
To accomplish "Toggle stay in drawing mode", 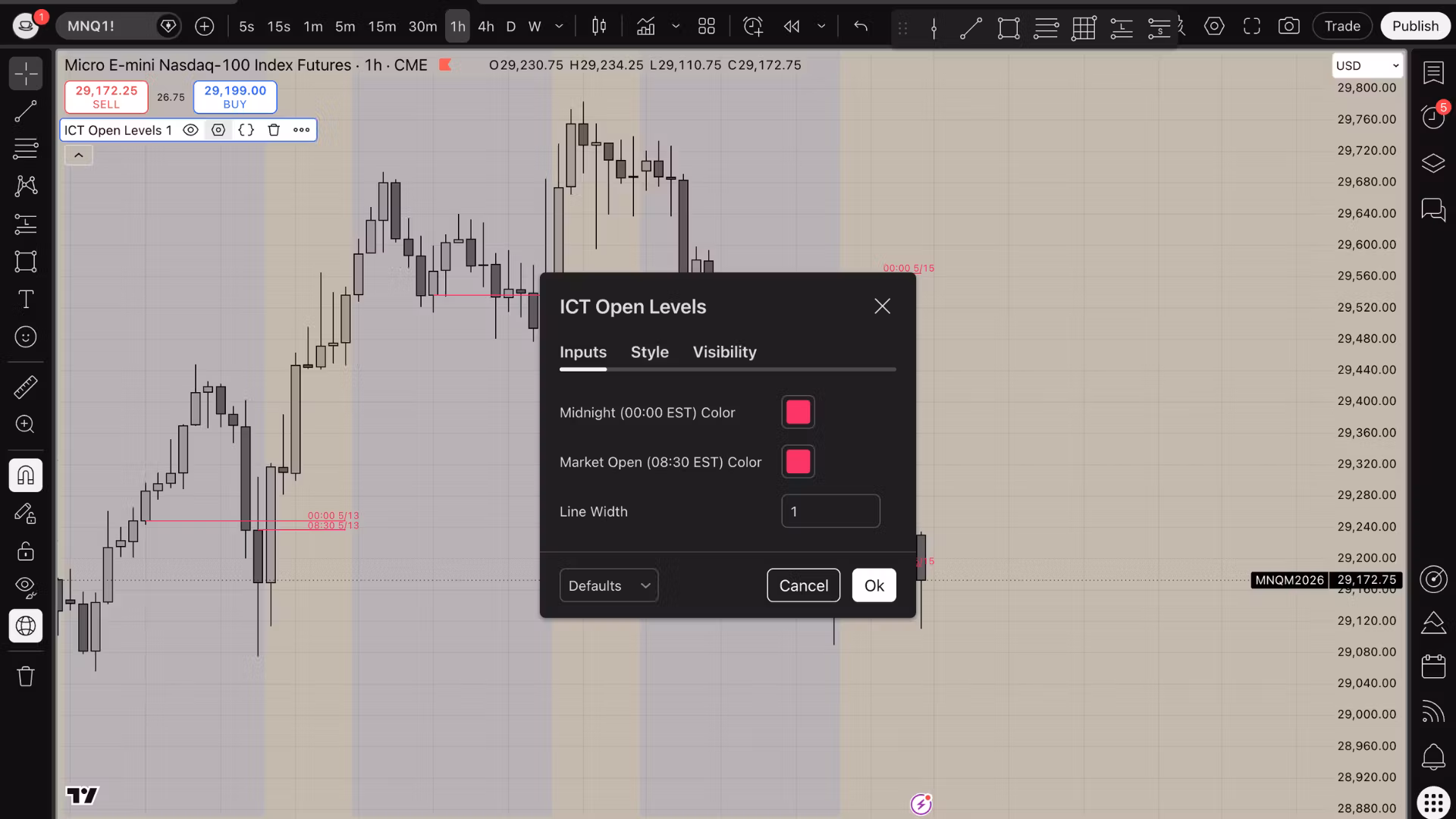I will pyautogui.click(x=26, y=513).
